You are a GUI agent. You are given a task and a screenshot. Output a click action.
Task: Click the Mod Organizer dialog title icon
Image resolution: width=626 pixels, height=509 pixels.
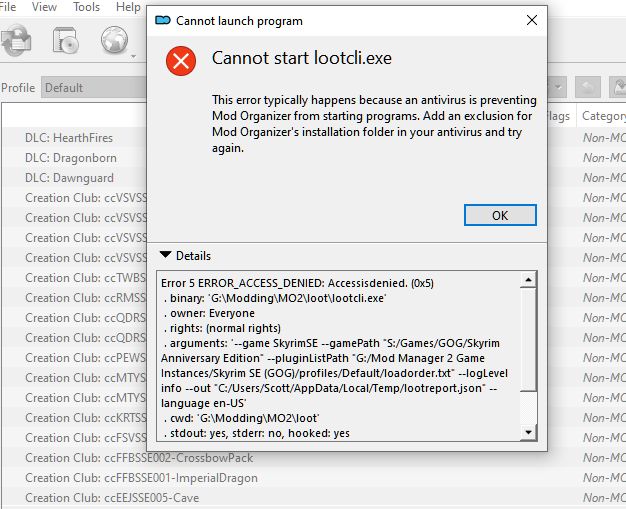pos(163,20)
